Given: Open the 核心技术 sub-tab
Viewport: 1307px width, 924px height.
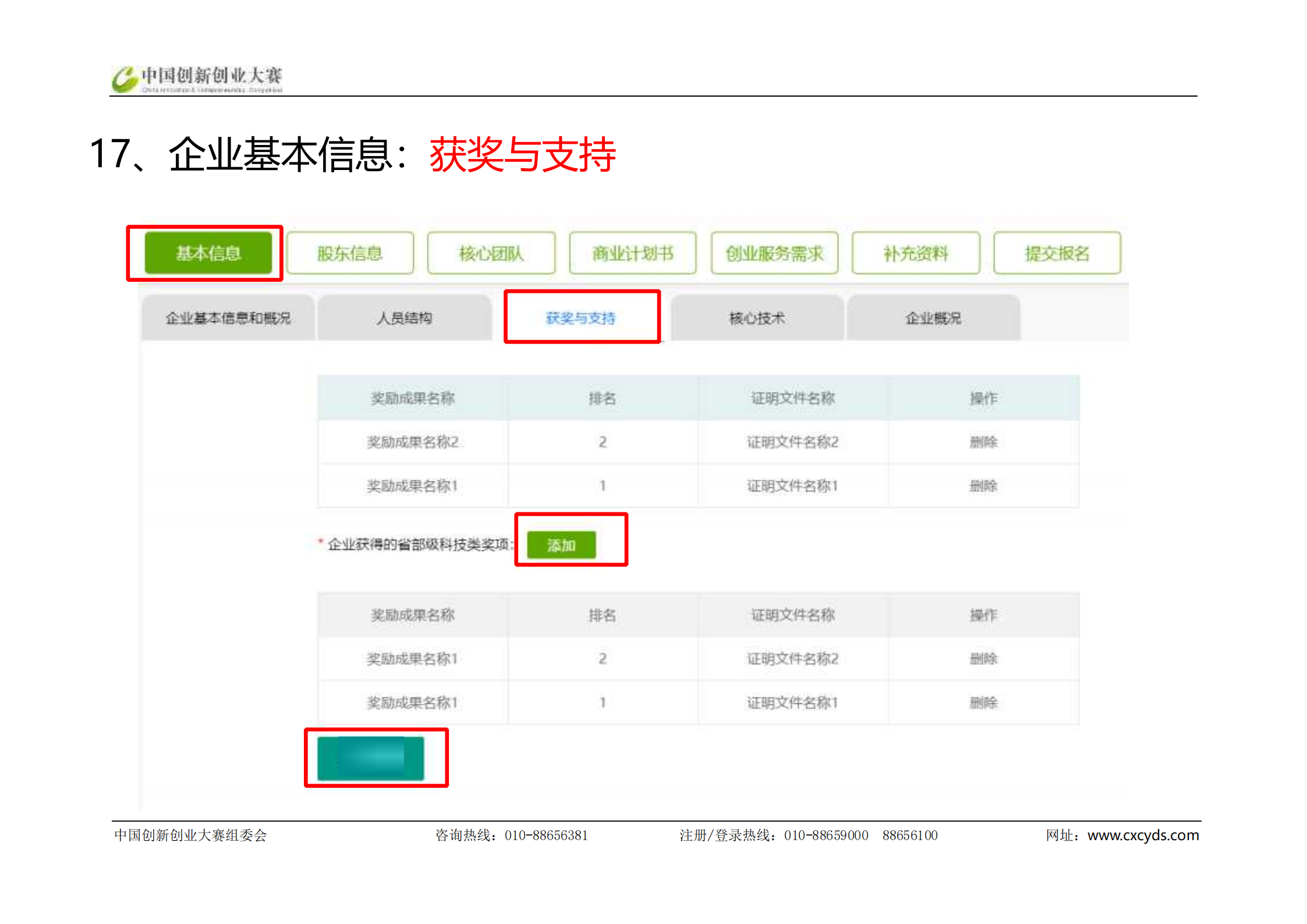Looking at the screenshot, I should point(757,318).
